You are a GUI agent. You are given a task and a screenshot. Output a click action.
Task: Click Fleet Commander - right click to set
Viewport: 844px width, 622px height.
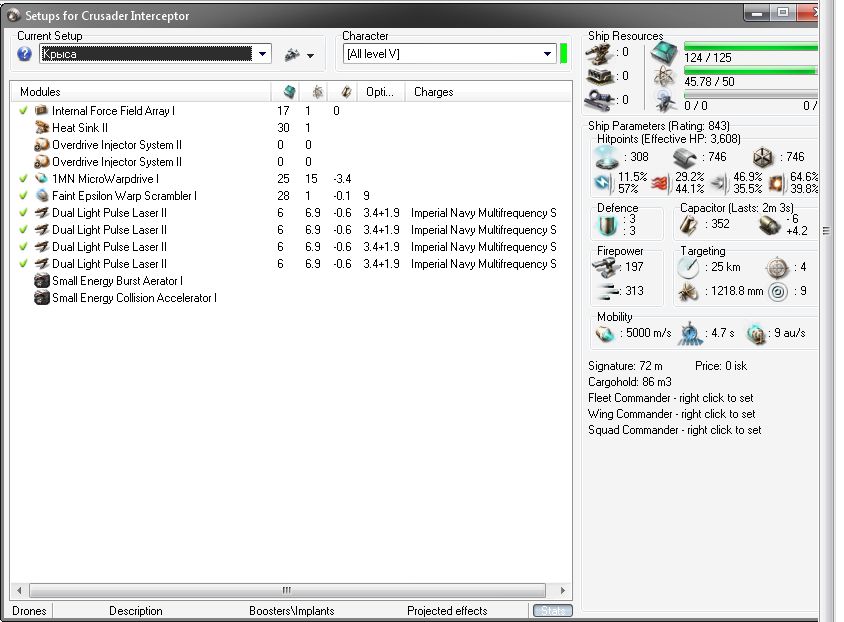671,398
